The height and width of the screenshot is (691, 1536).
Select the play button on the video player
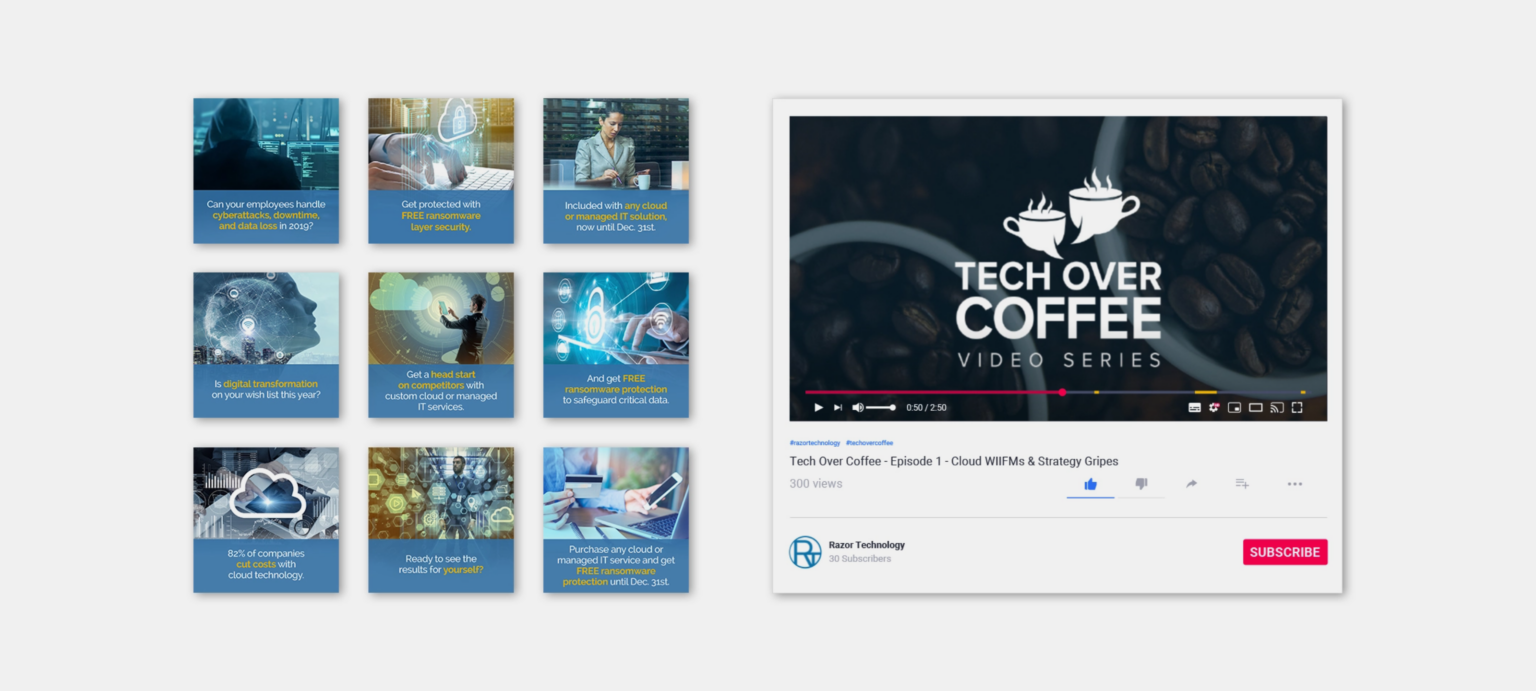click(x=818, y=407)
